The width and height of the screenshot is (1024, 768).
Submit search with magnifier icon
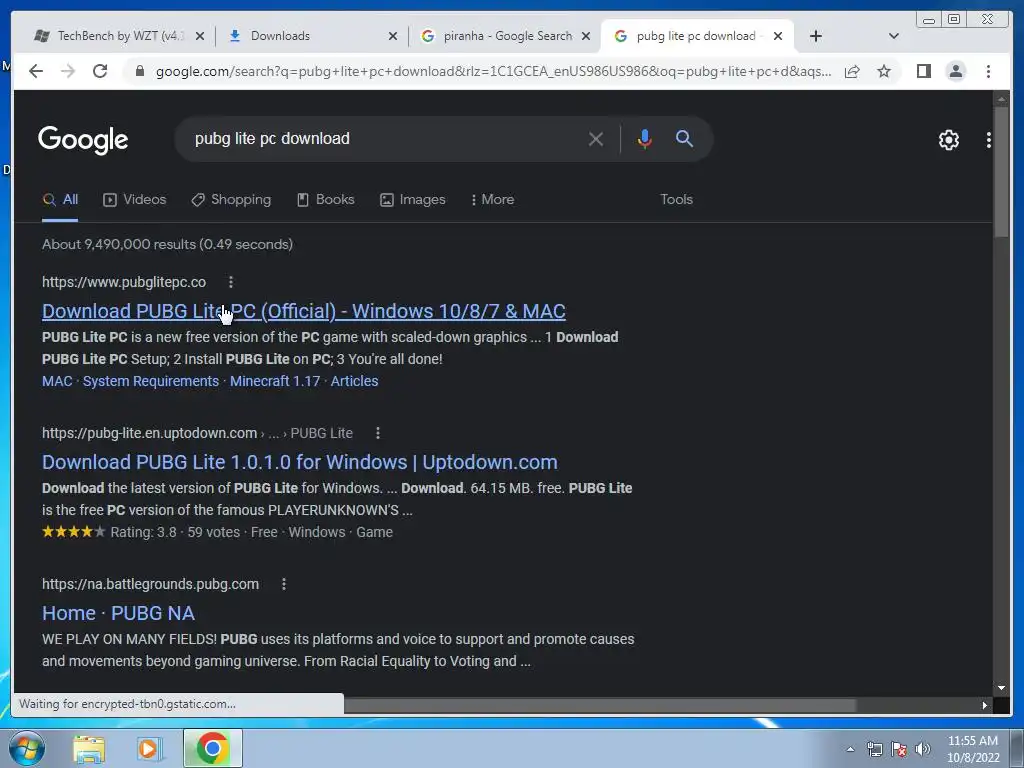(x=684, y=138)
